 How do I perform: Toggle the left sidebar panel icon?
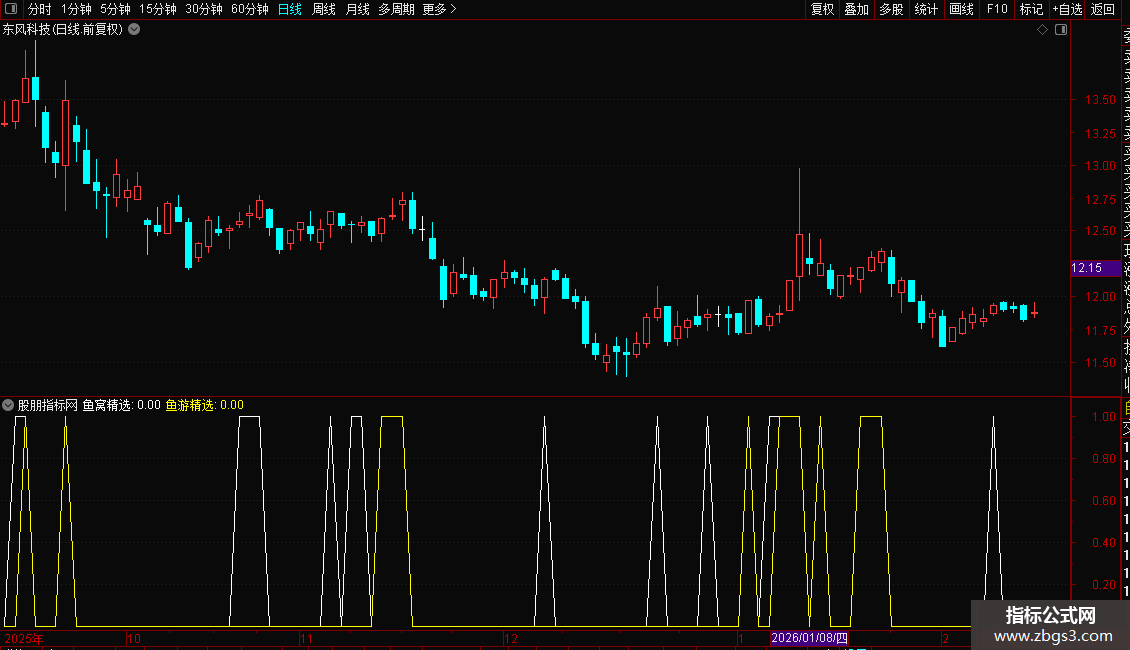(x=11, y=9)
